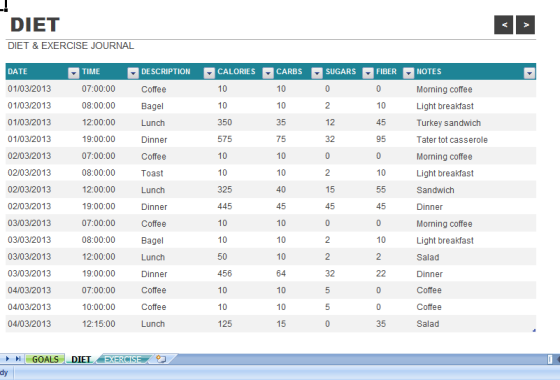The image size is (560, 380).
Task: Open the FIBER column filter dropdown
Action: click(408, 73)
